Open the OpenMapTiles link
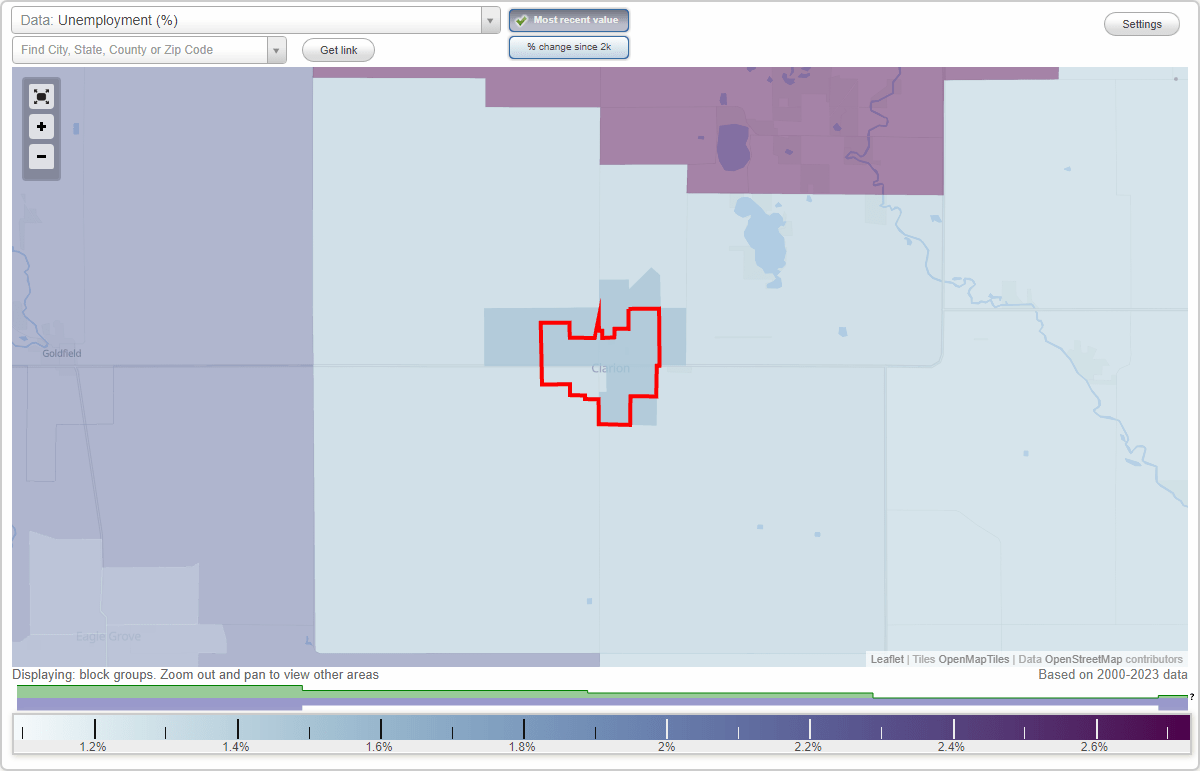 pos(973,659)
